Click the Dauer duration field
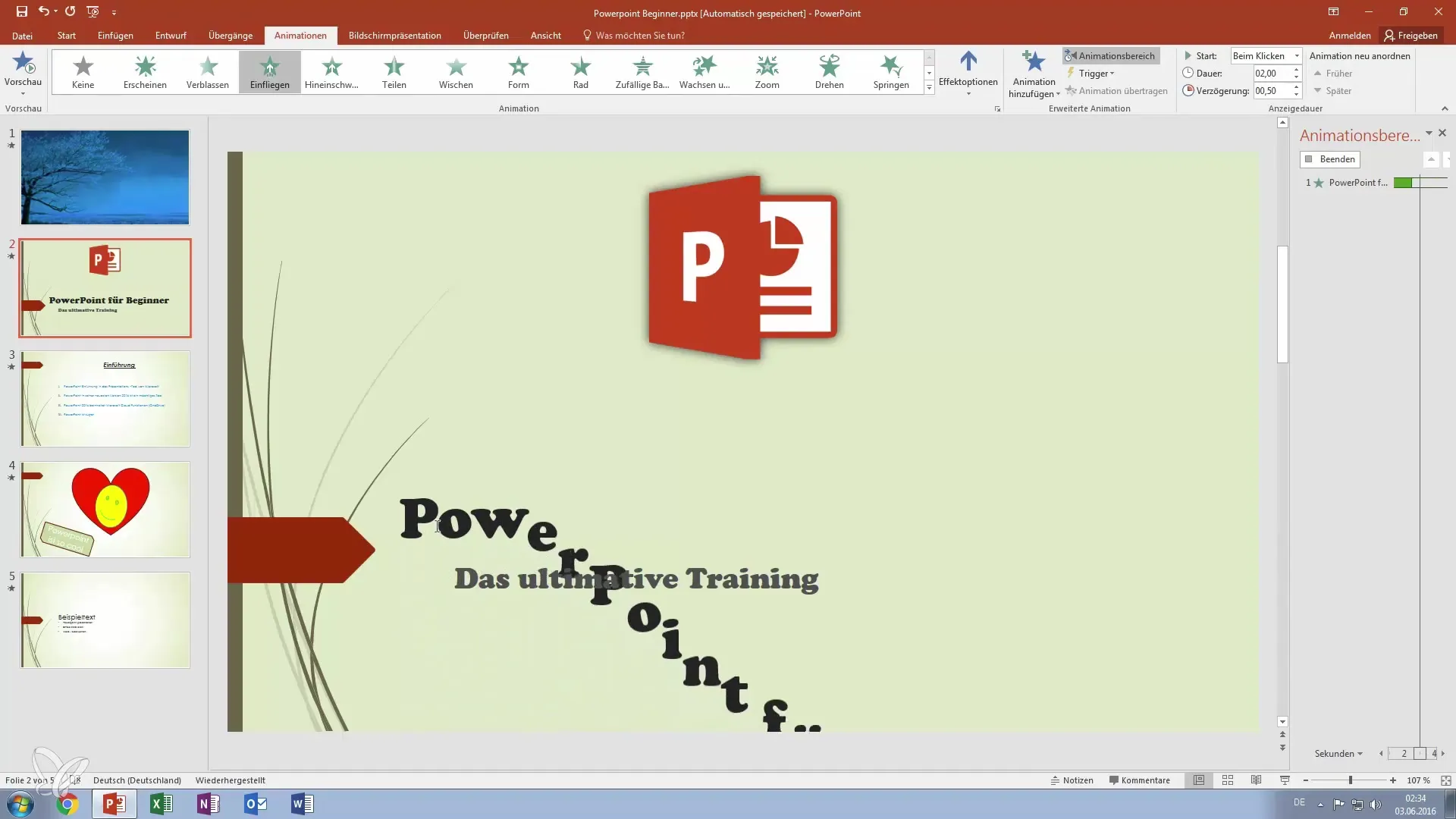The width and height of the screenshot is (1456, 819). (1271, 73)
